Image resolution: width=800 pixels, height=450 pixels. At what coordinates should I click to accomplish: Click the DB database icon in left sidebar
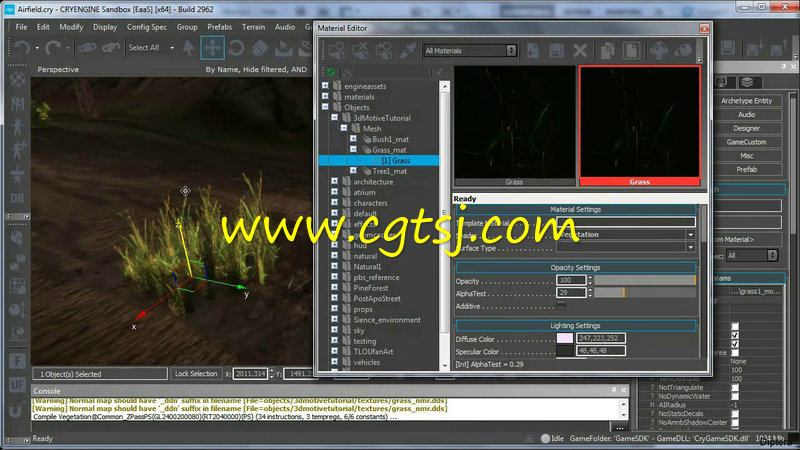coord(17,198)
